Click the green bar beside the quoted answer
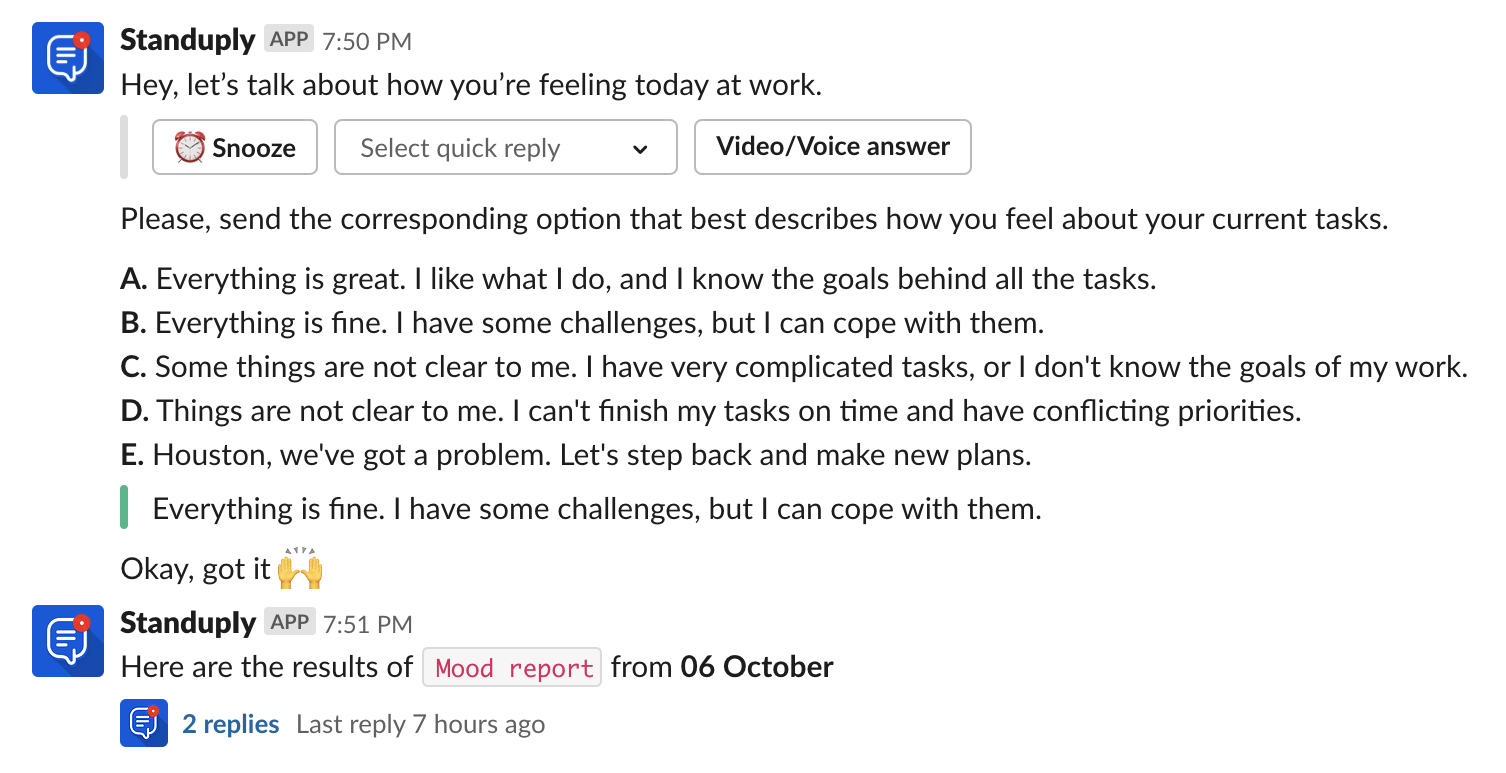1506x773 pixels. (124, 507)
